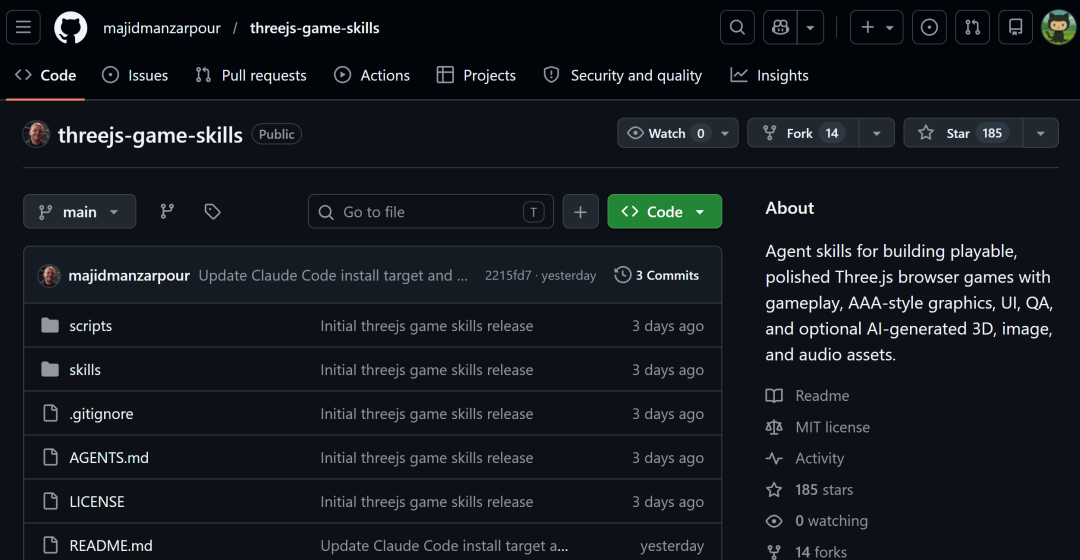
Task: Star the repository
Action: 963,133
